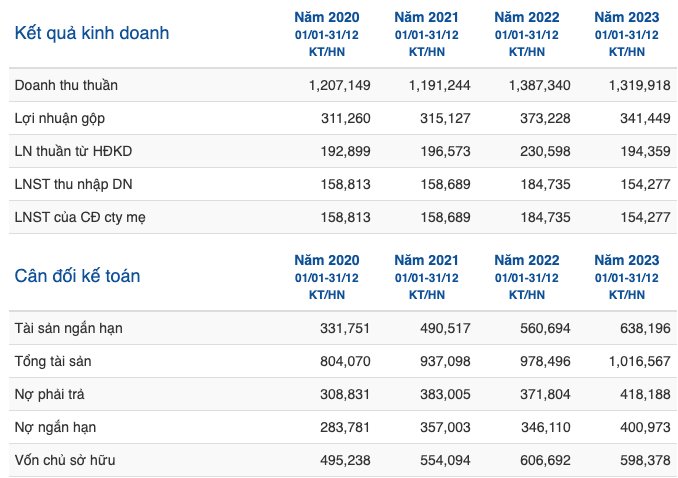This screenshot has width=678, height=478.
Task: Select the value 1,191,244
Action: (x=440, y=86)
